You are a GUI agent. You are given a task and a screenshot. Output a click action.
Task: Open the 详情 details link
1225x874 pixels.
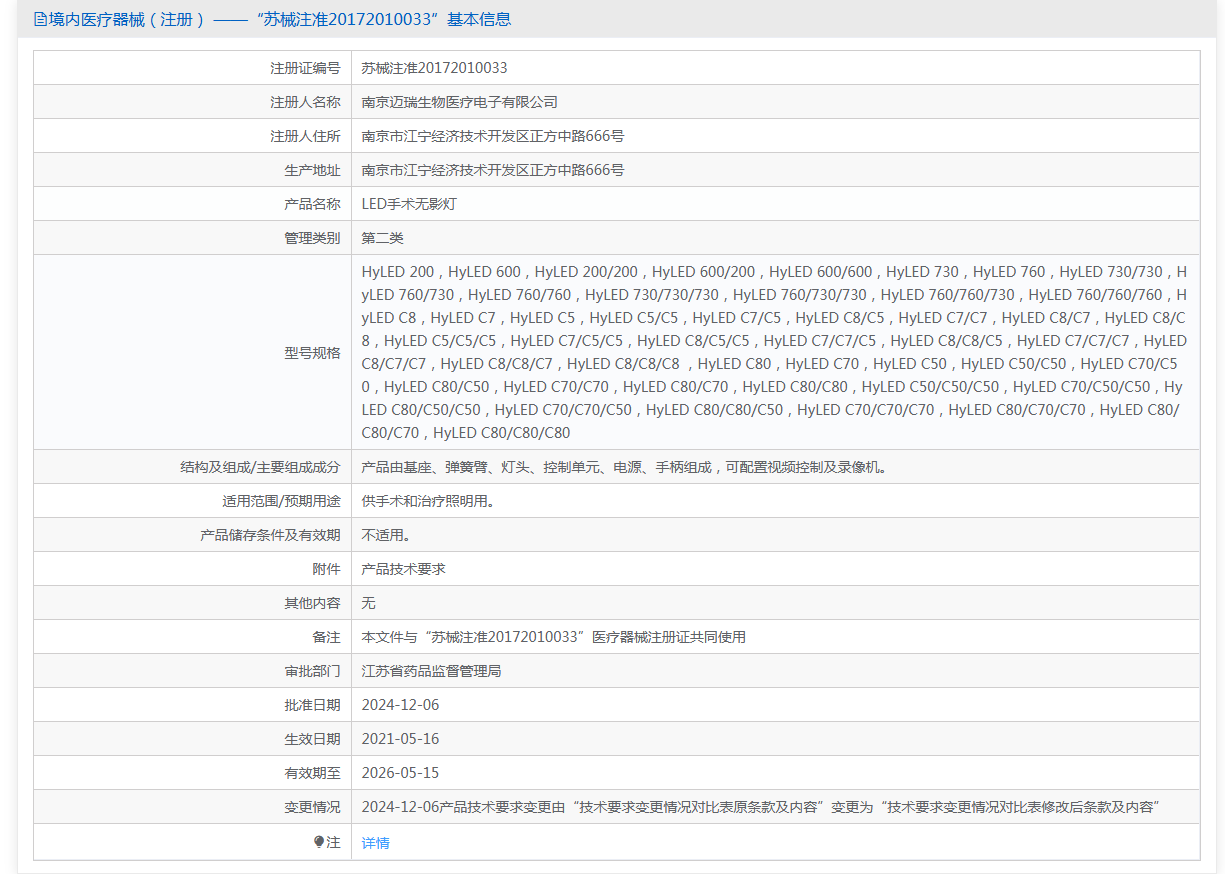376,843
